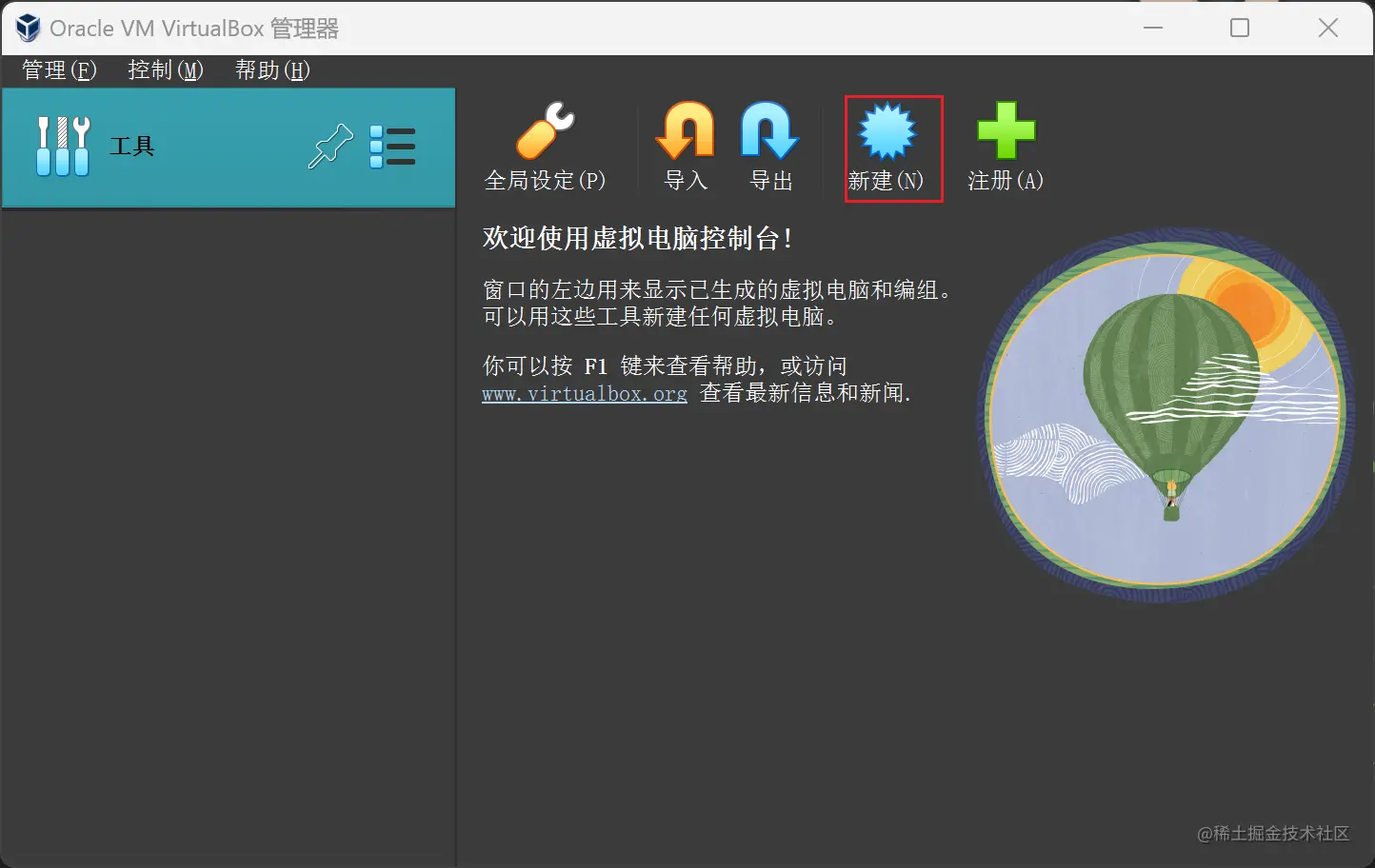Click the hot air balloon illustration
Viewport: 1375px width, 868px height.
[x=1166, y=415]
